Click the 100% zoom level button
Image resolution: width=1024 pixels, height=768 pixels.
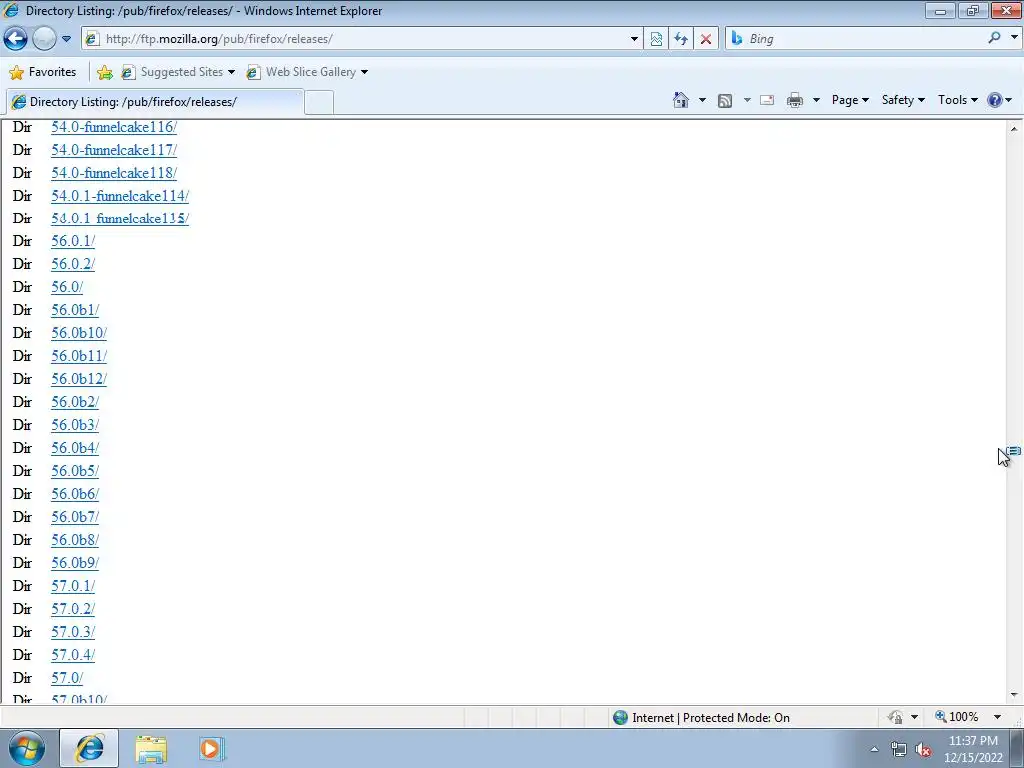[957, 717]
